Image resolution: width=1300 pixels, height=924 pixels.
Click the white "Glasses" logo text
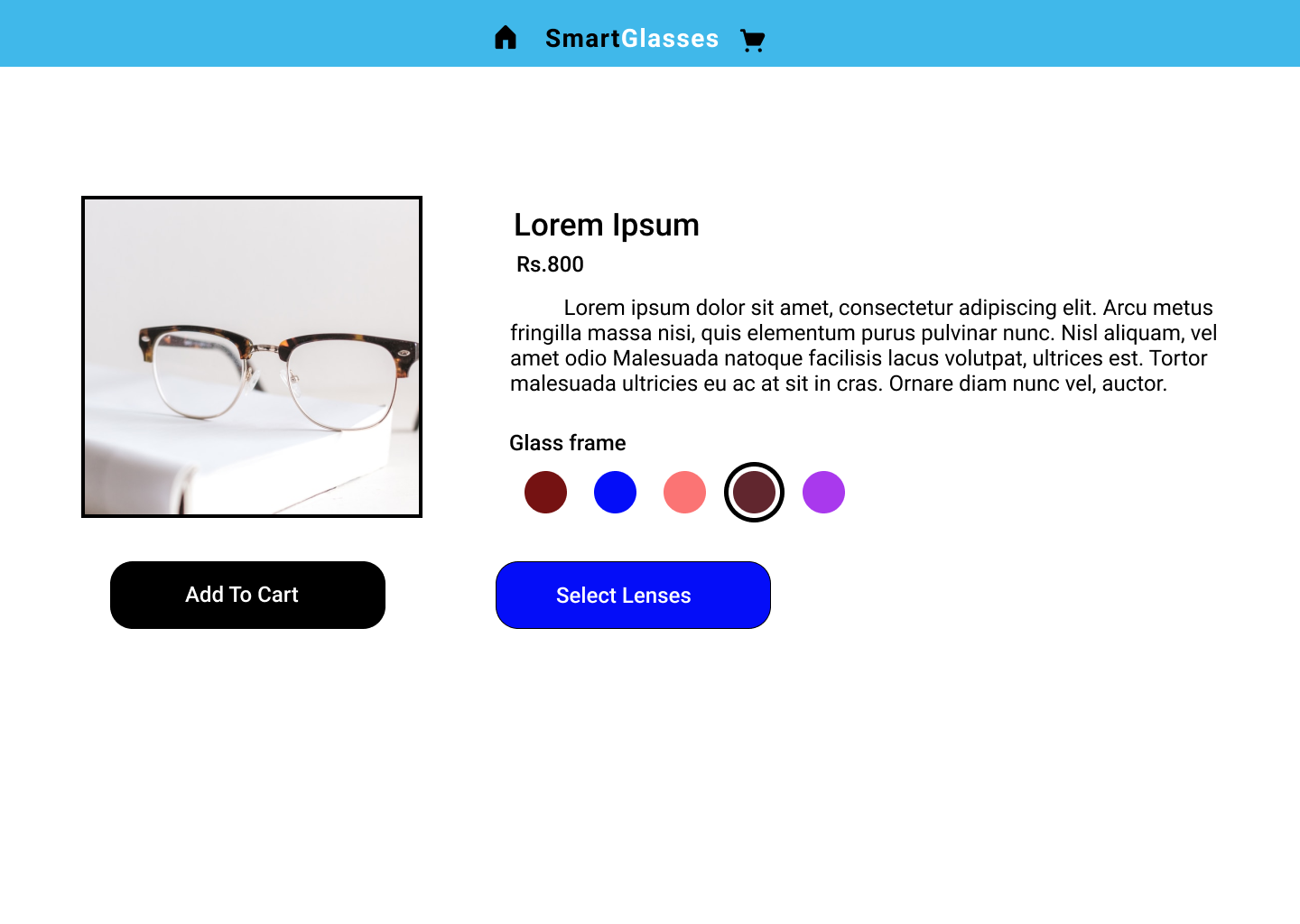coord(670,39)
